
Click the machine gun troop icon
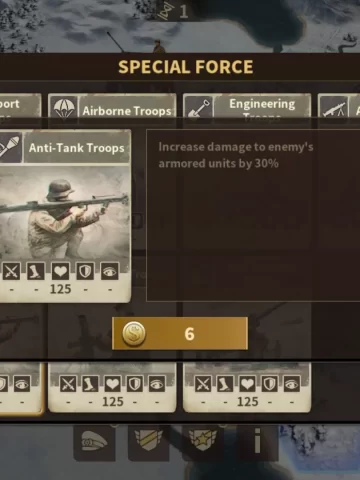point(333,108)
